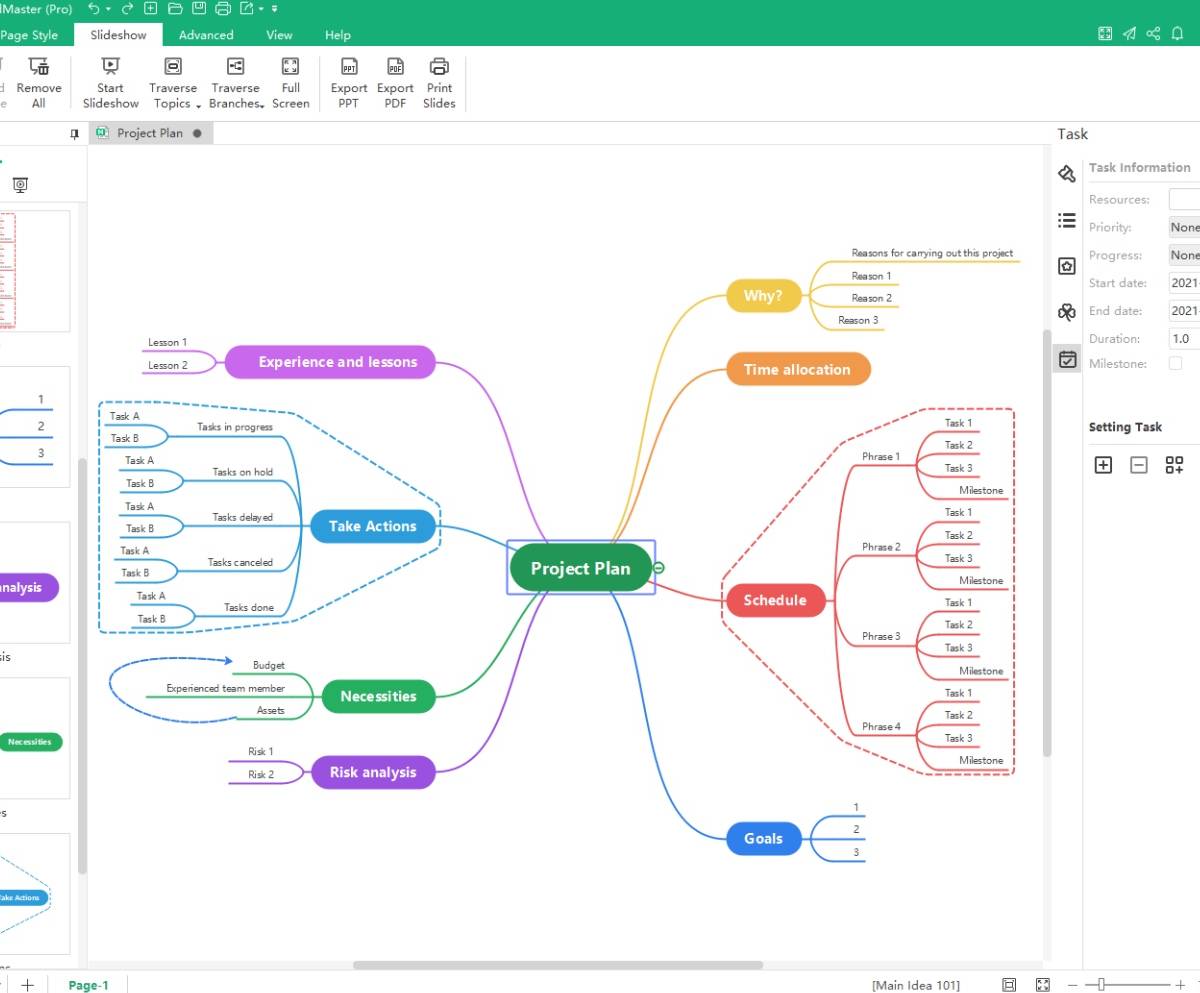
Task: Click Remove All slides icon
Action: coord(39,67)
